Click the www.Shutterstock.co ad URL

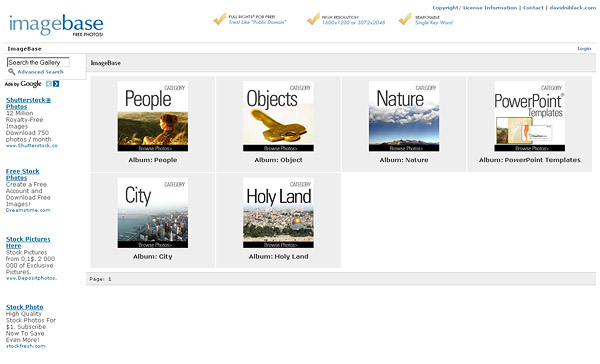pos(32,146)
